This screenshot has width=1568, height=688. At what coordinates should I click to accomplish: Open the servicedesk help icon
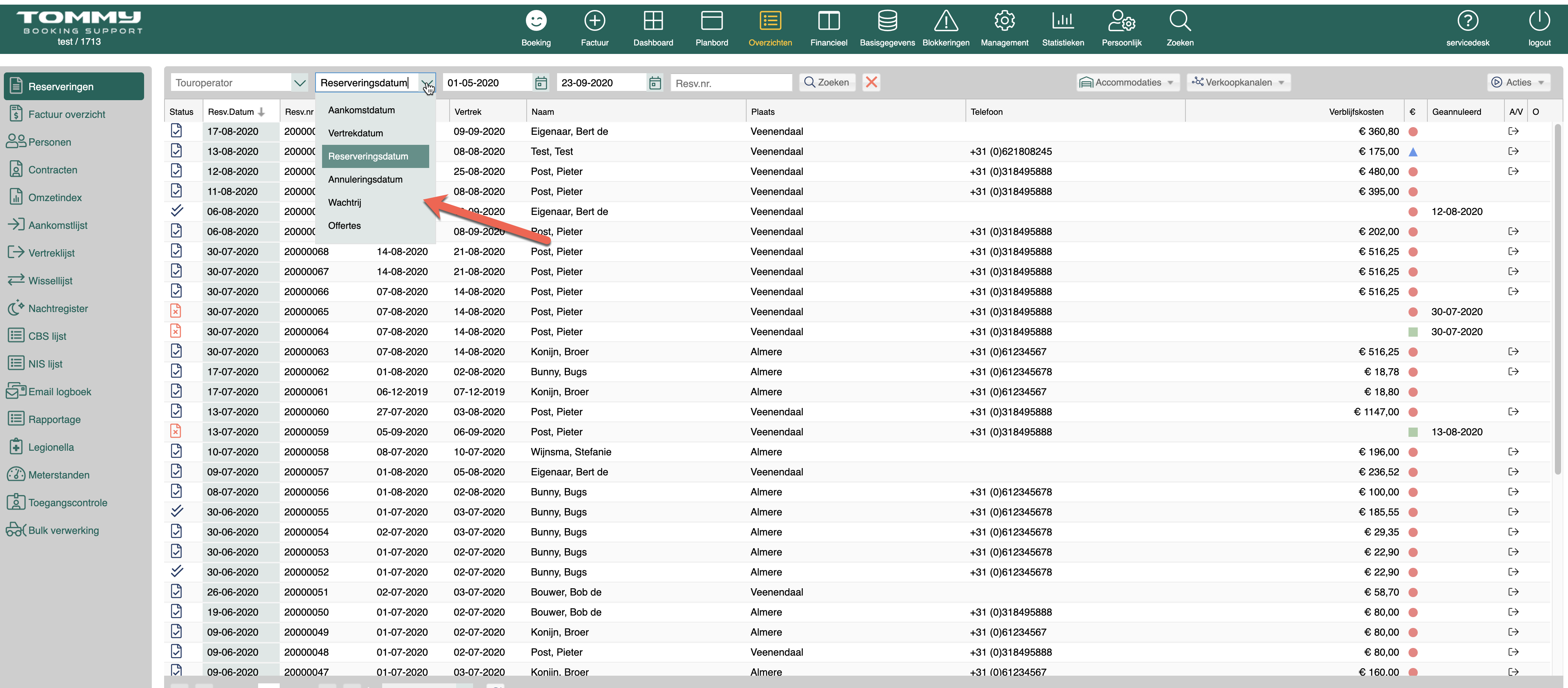click(x=1467, y=21)
